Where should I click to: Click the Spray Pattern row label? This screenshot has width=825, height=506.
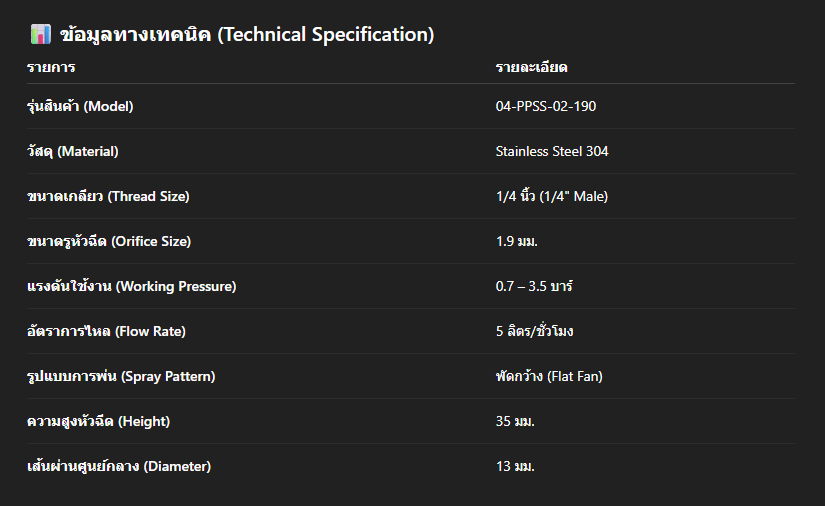(x=121, y=376)
